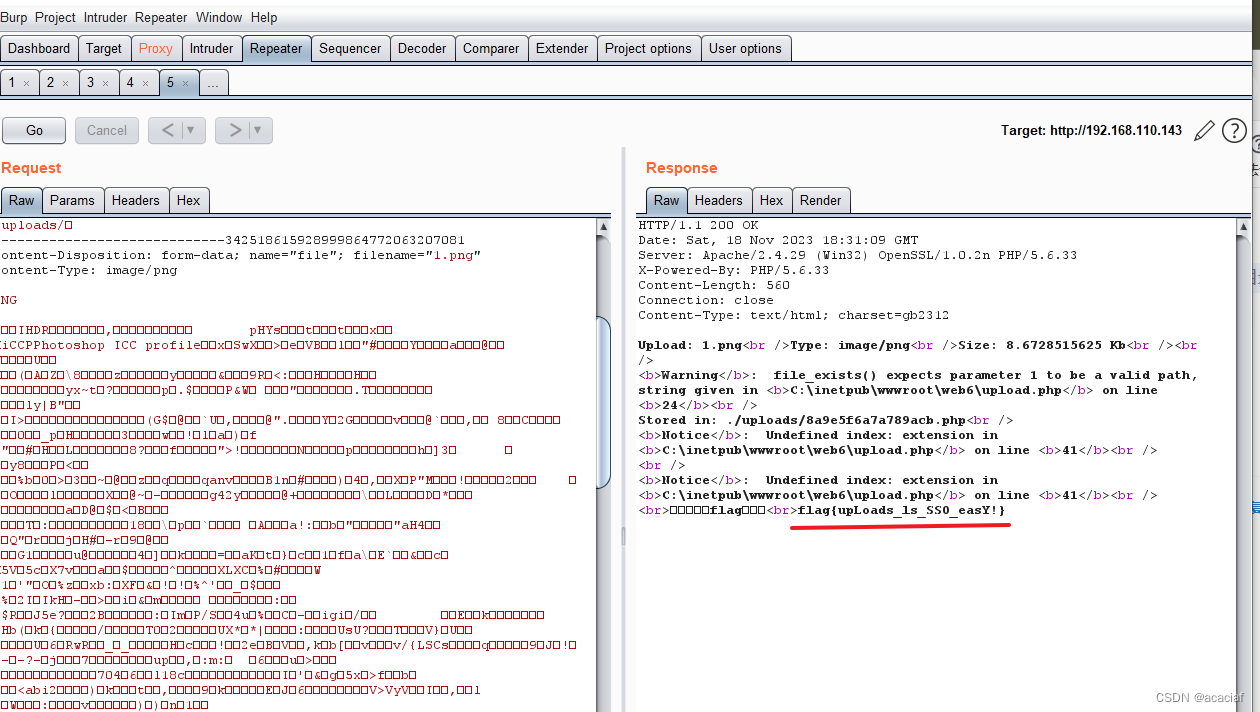Show the Render view of the response
Image resolution: width=1260 pixels, height=712 pixels.
pyautogui.click(x=820, y=200)
